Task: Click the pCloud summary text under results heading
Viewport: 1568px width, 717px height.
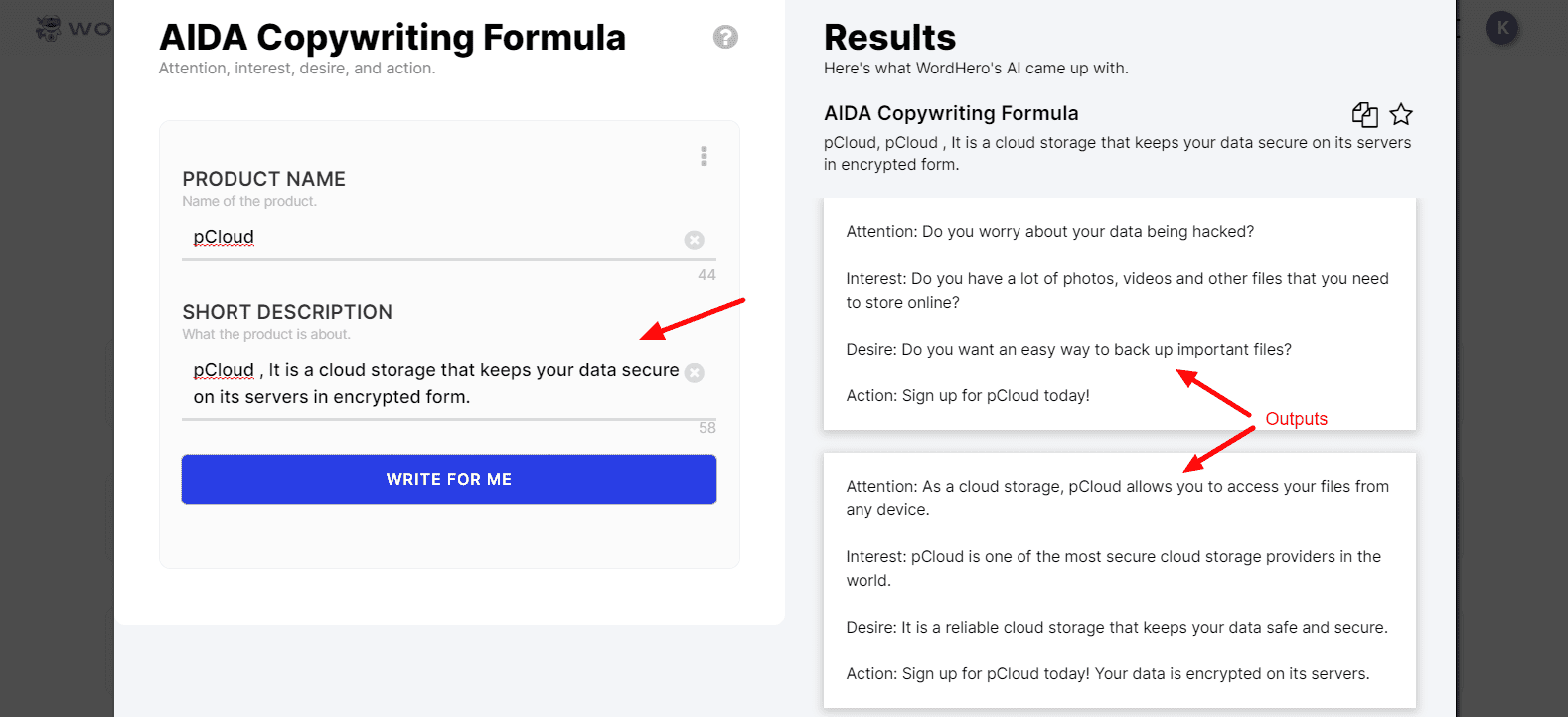Action: 1117,153
